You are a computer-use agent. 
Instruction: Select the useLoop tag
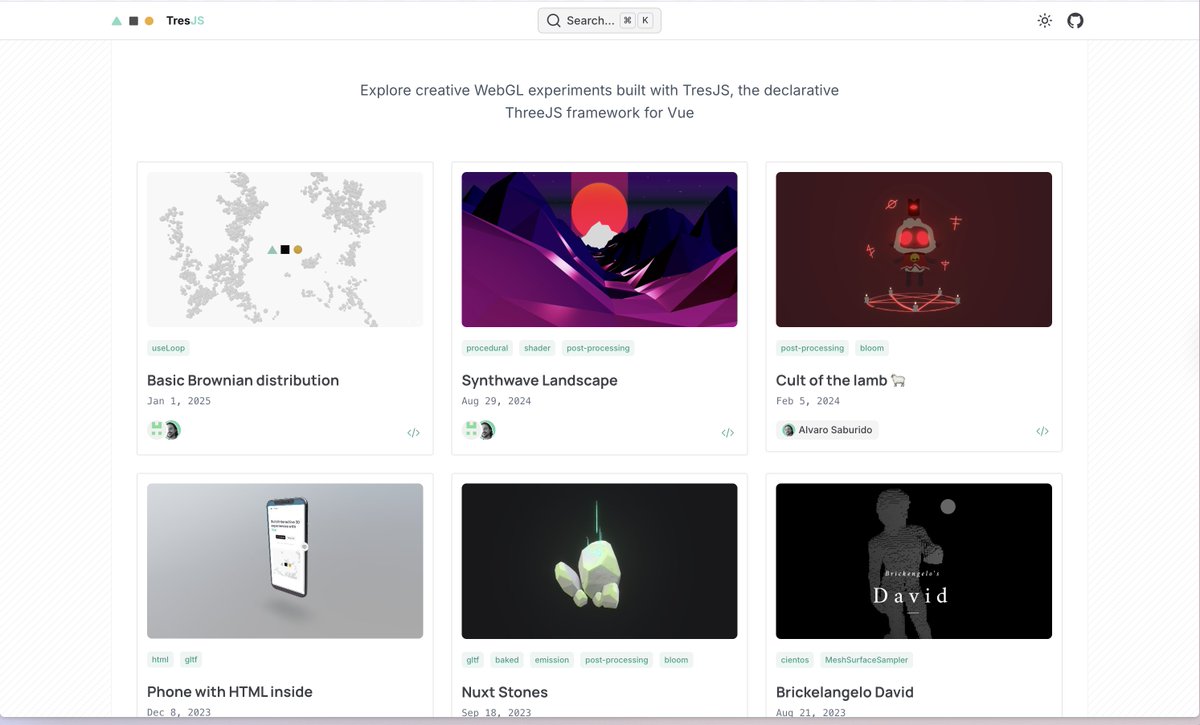tap(168, 348)
